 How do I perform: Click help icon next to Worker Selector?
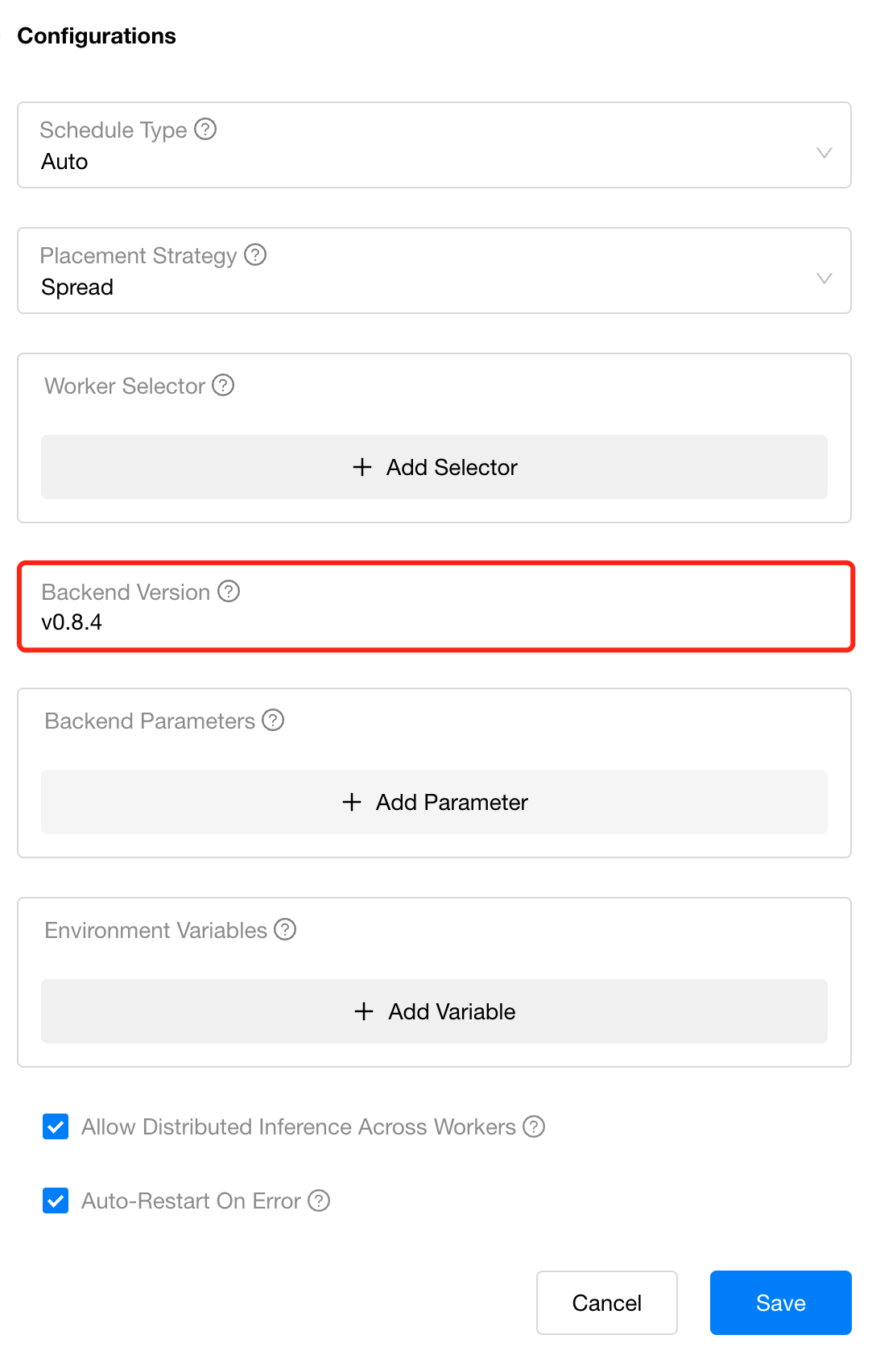(223, 385)
